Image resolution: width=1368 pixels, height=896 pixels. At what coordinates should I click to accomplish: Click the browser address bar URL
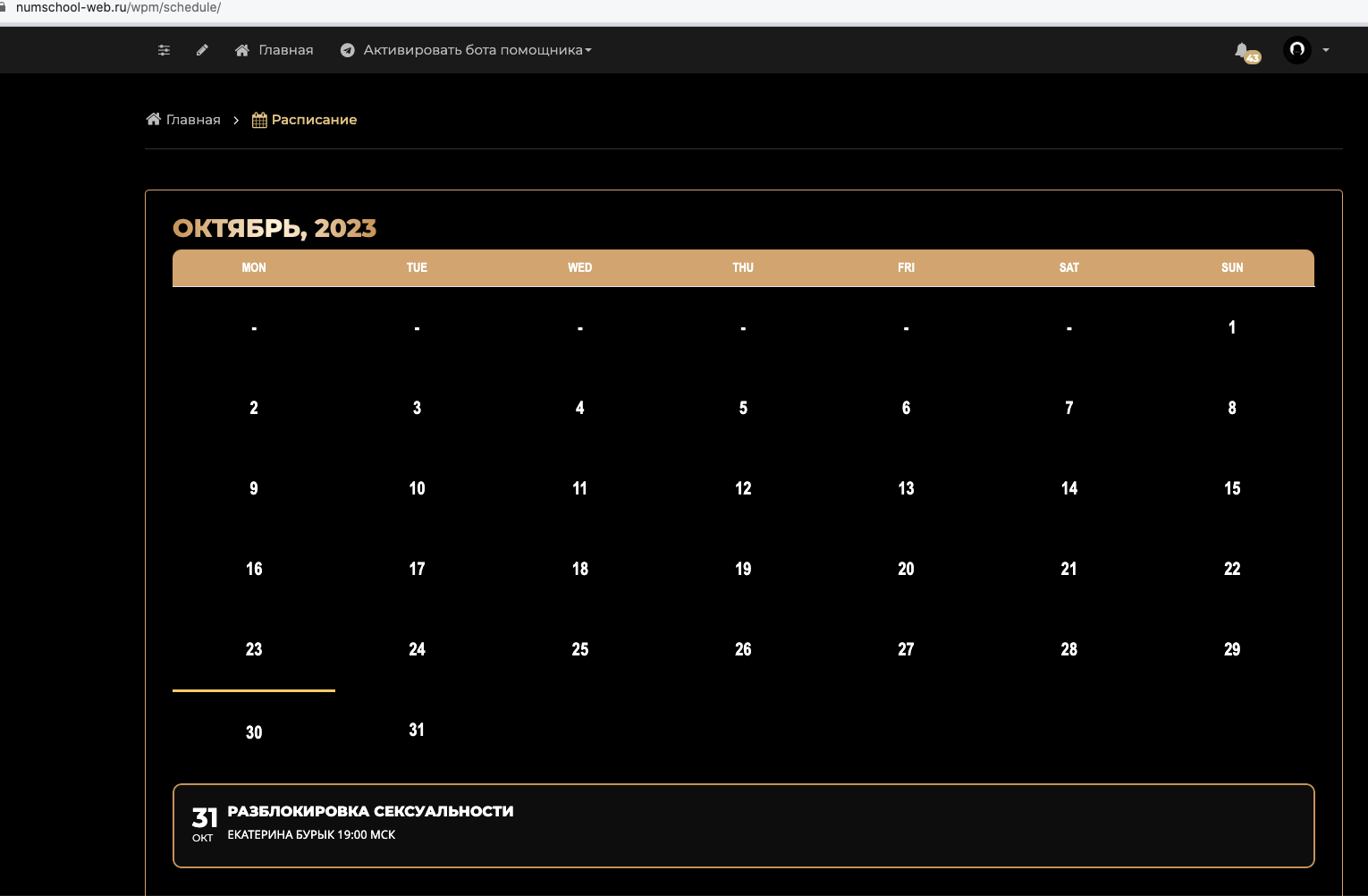coord(118,7)
